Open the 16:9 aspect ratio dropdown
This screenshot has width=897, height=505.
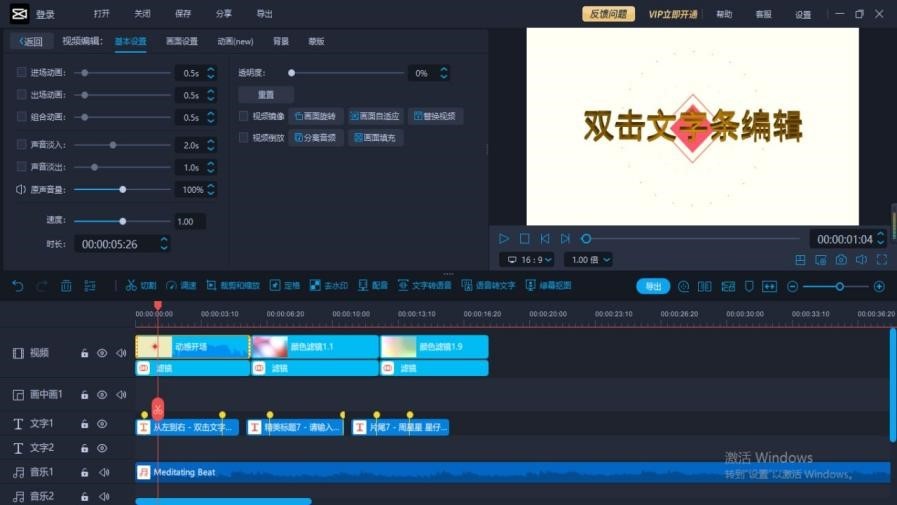click(527, 260)
